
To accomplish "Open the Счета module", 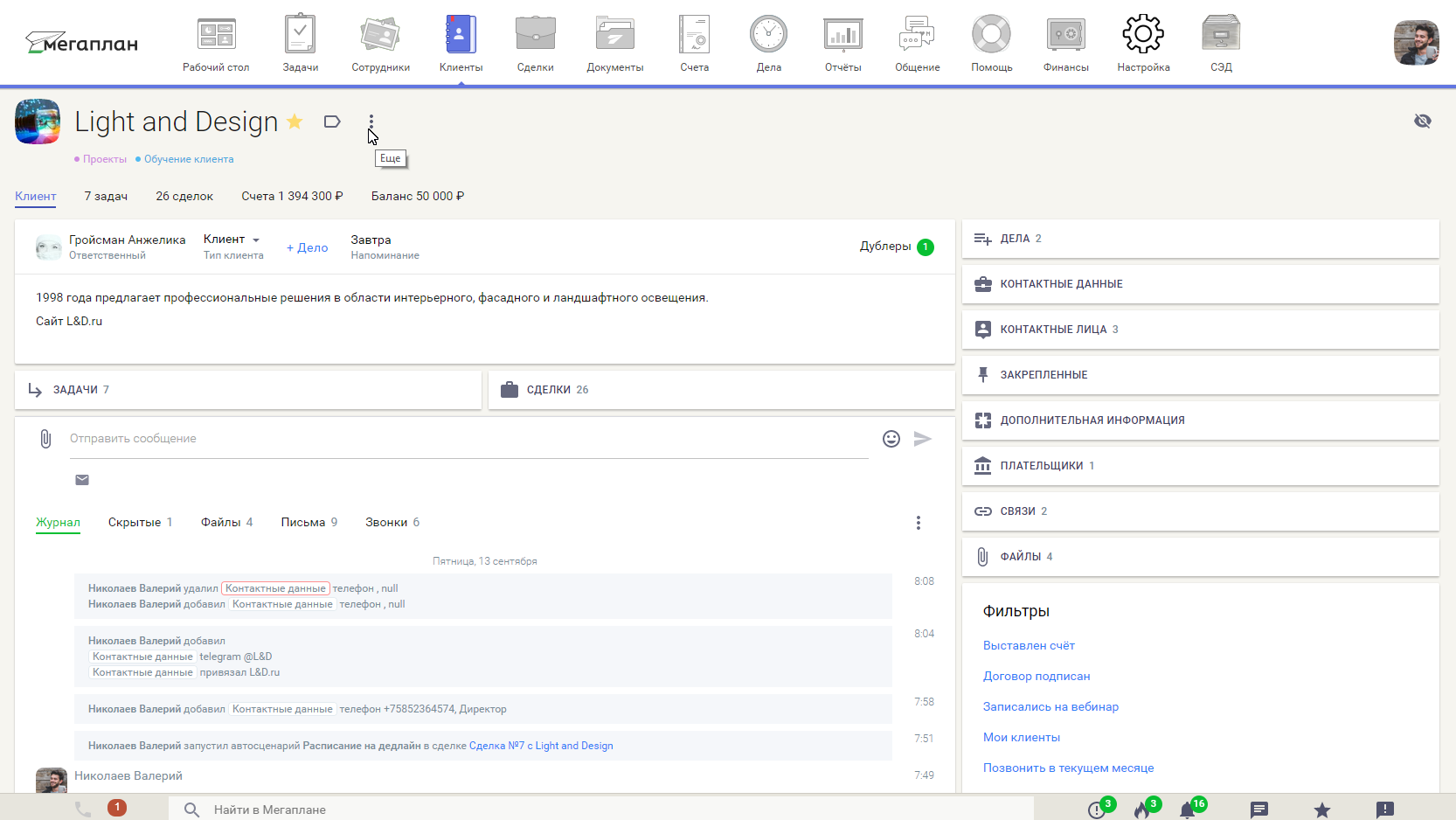I will point(694,43).
